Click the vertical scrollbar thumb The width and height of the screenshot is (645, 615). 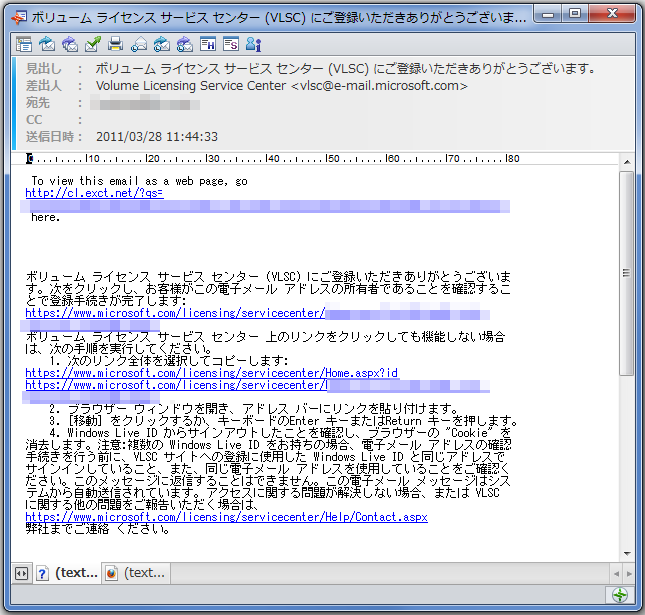point(627,273)
